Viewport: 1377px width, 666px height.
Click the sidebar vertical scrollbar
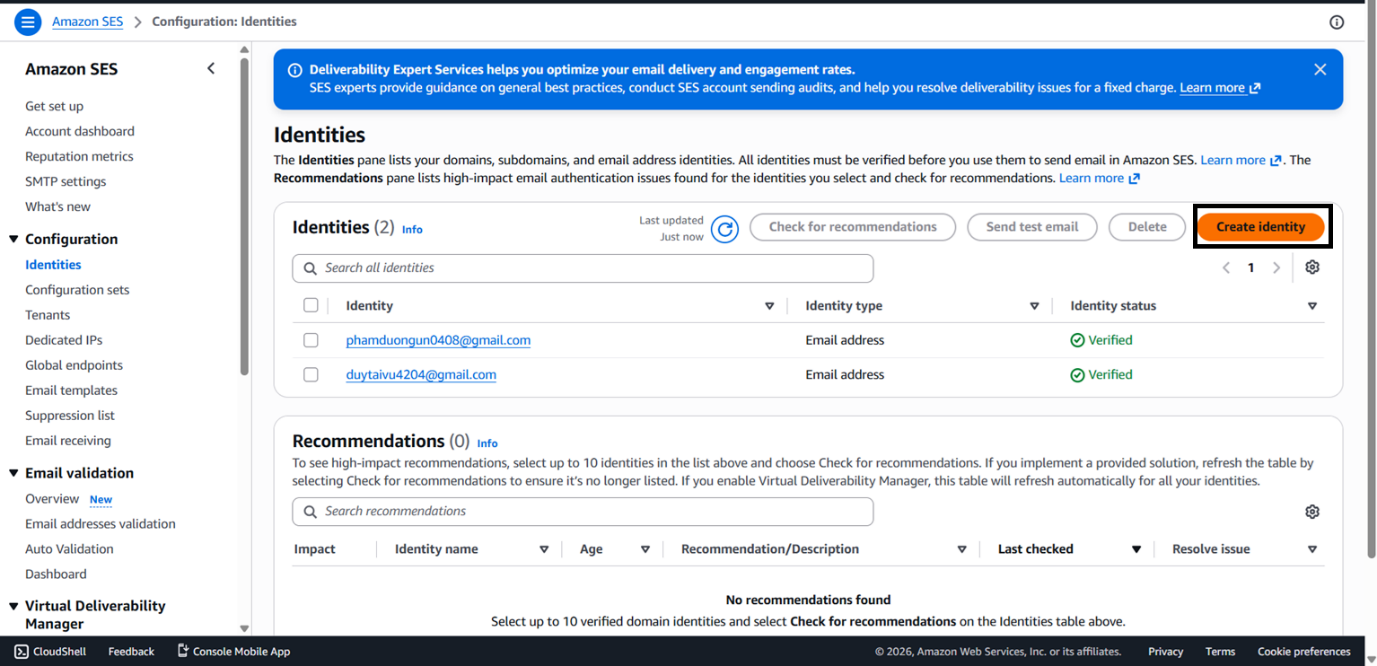[x=245, y=215]
